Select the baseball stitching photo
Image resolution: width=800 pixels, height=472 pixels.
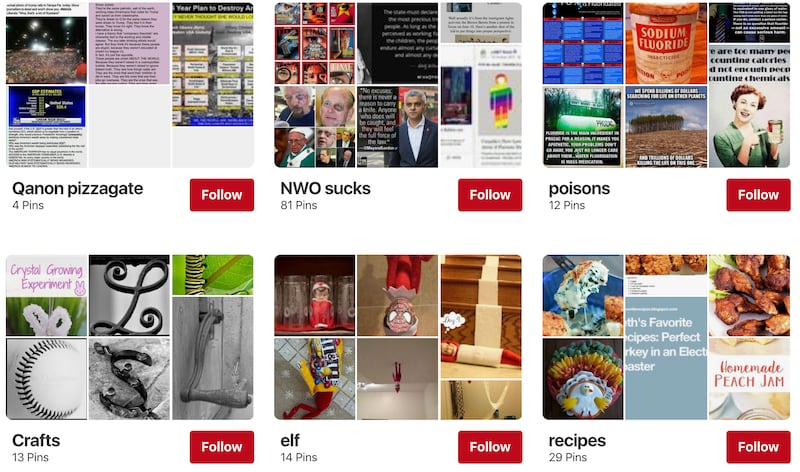click(x=46, y=379)
